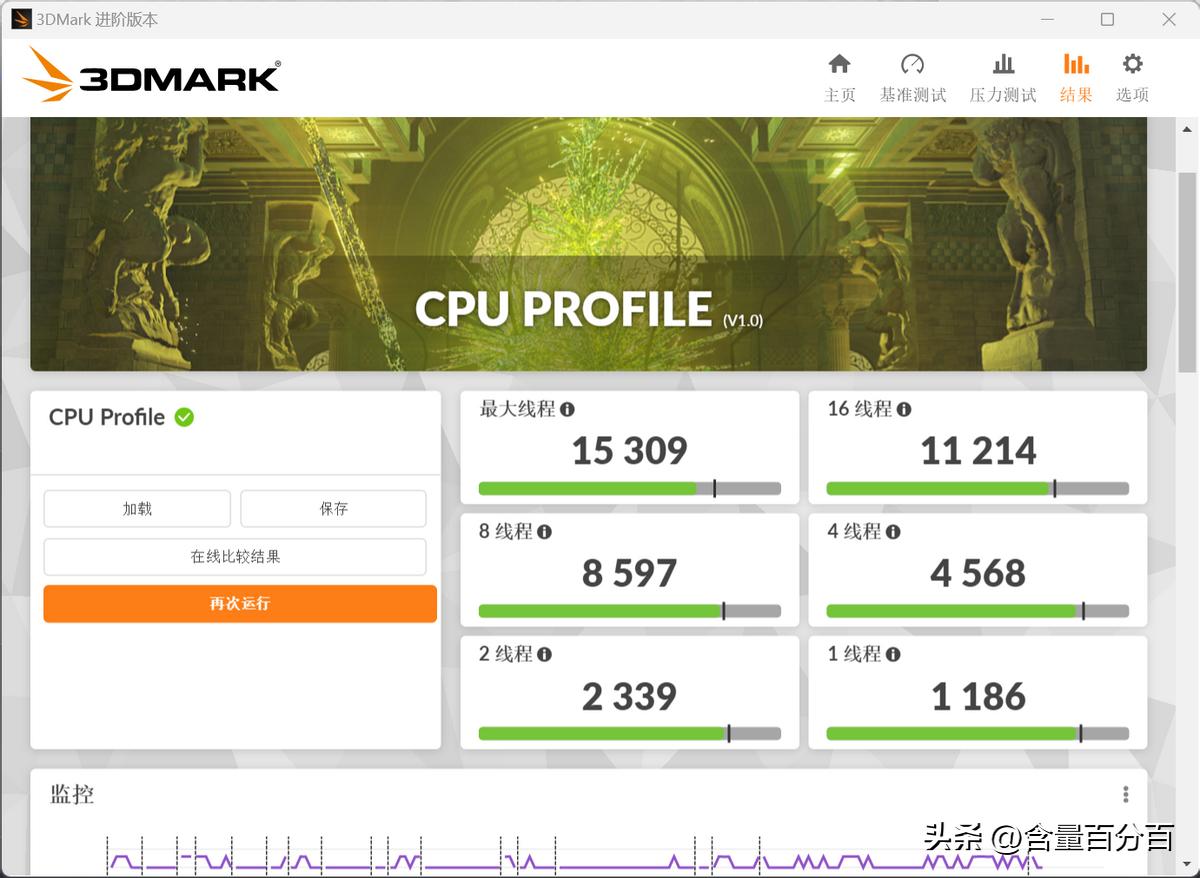The image size is (1200, 878).
Task: Save the result with 保存
Action: point(333,508)
